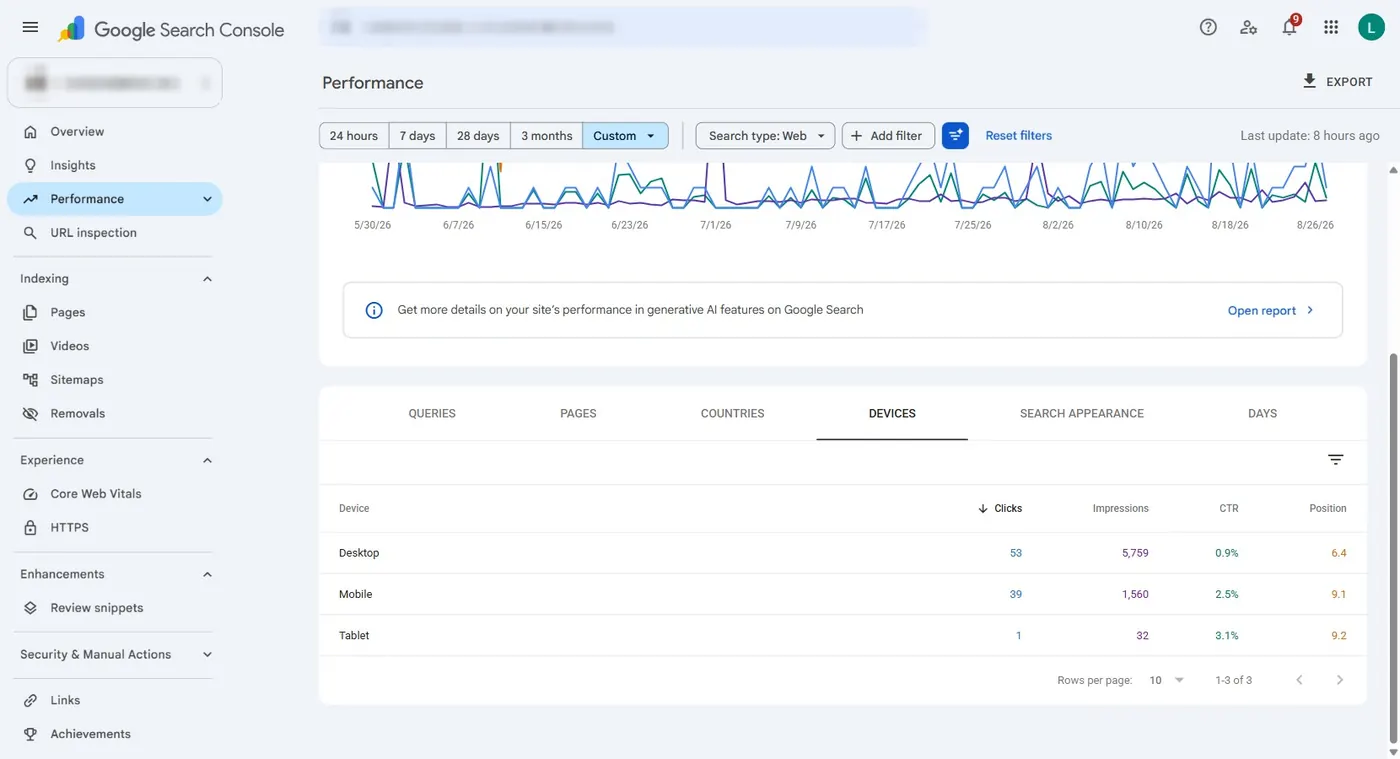Click the Review snippets layers icon

30,608
